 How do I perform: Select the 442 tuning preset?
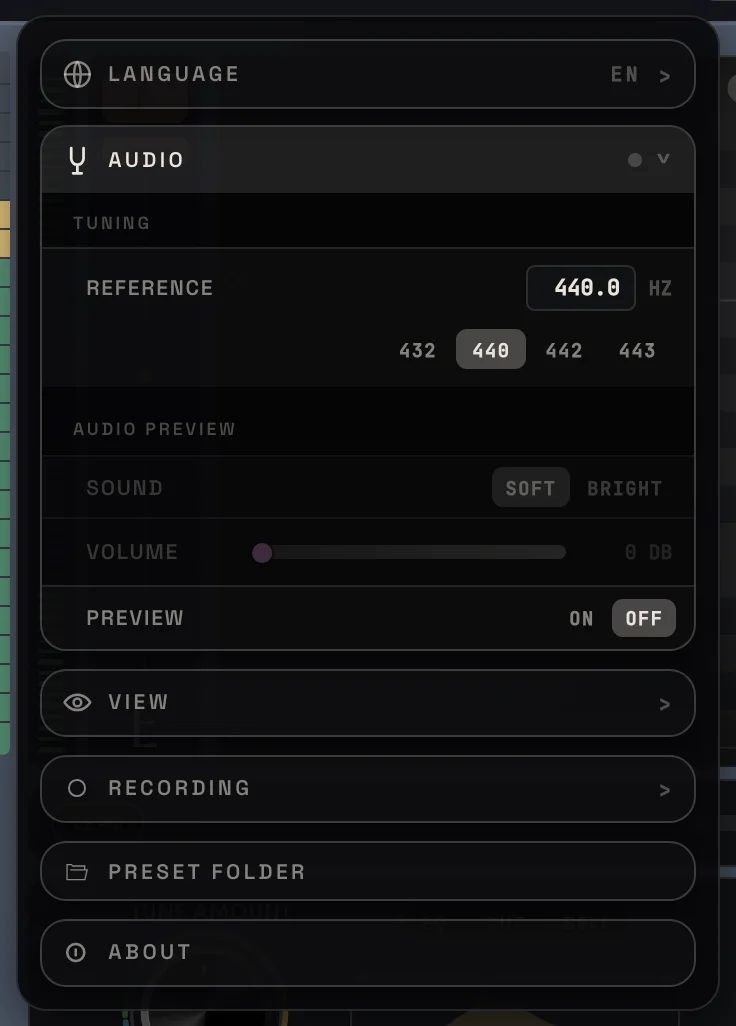click(564, 350)
